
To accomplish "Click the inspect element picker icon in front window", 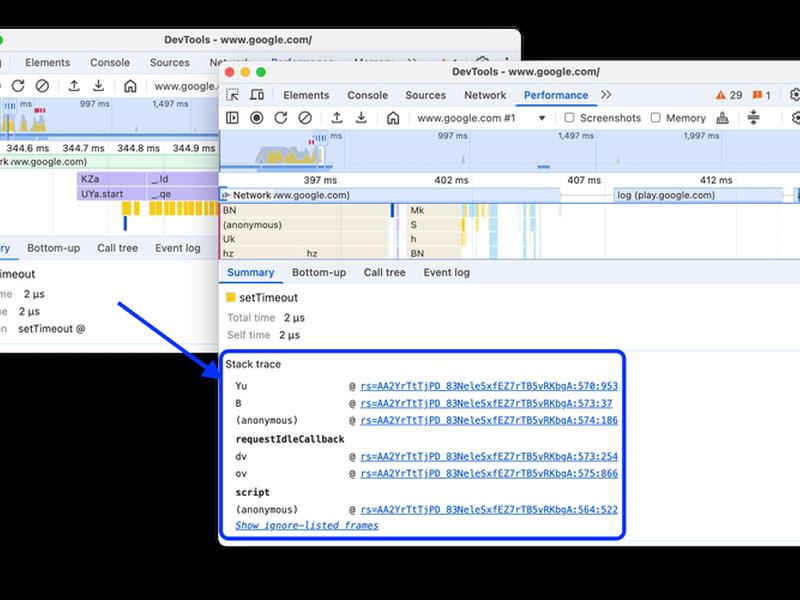I will [232, 95].
